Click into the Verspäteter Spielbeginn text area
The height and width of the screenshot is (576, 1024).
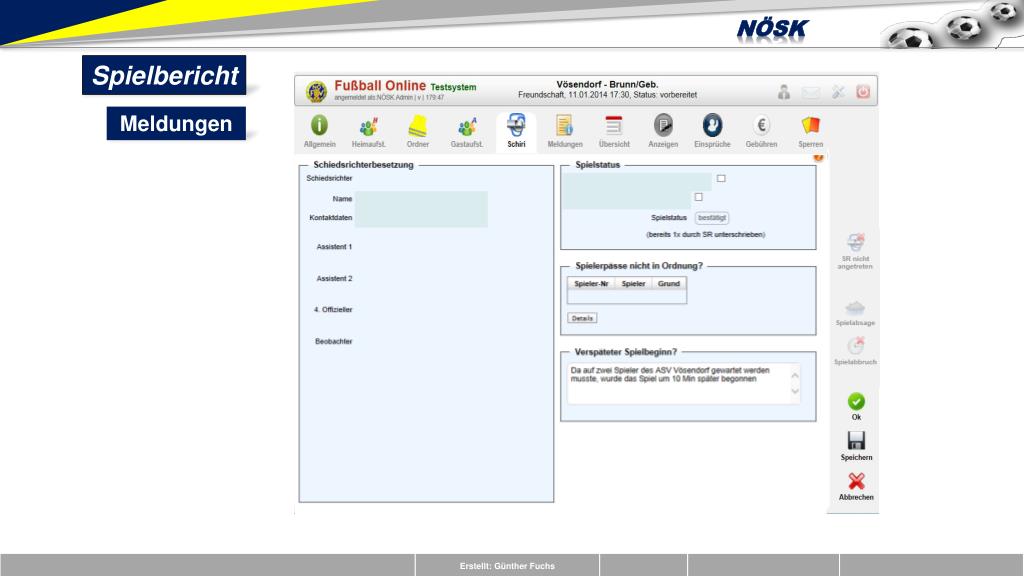[683, 383]
